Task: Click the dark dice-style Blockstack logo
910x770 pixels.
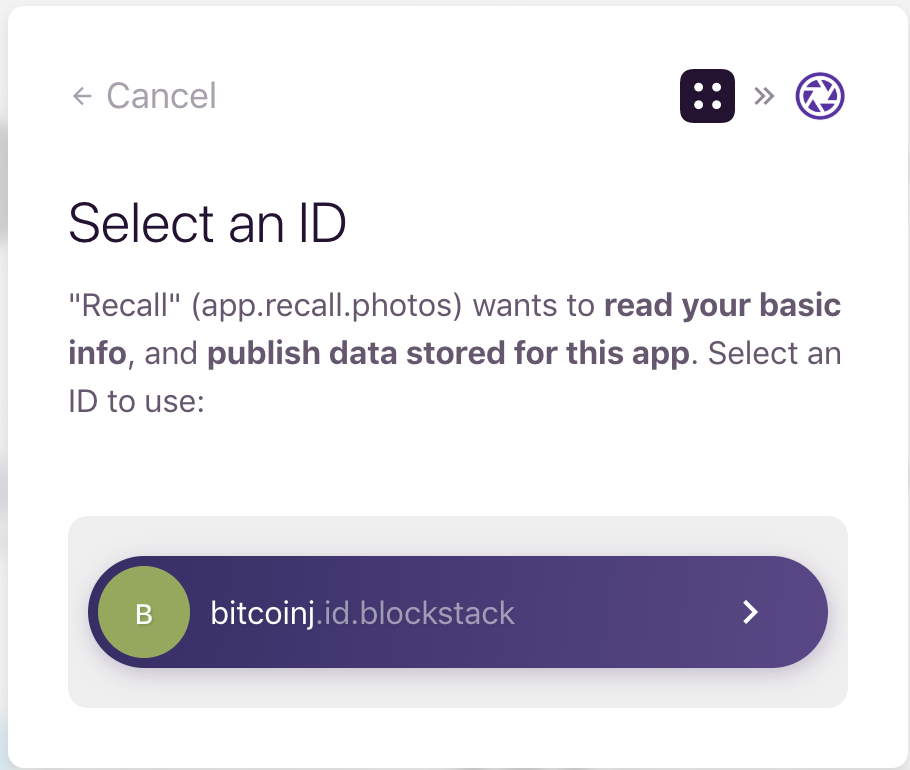Action: tap(707, 96)
